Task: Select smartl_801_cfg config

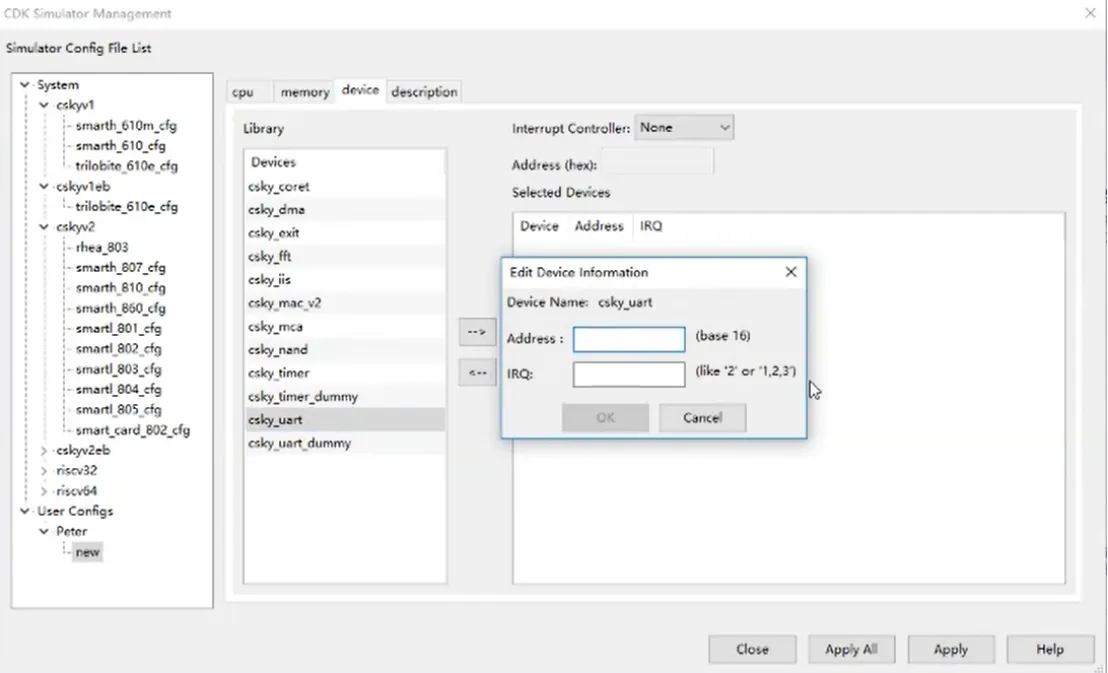Action: pyautogui.click(x=118, y=329)
